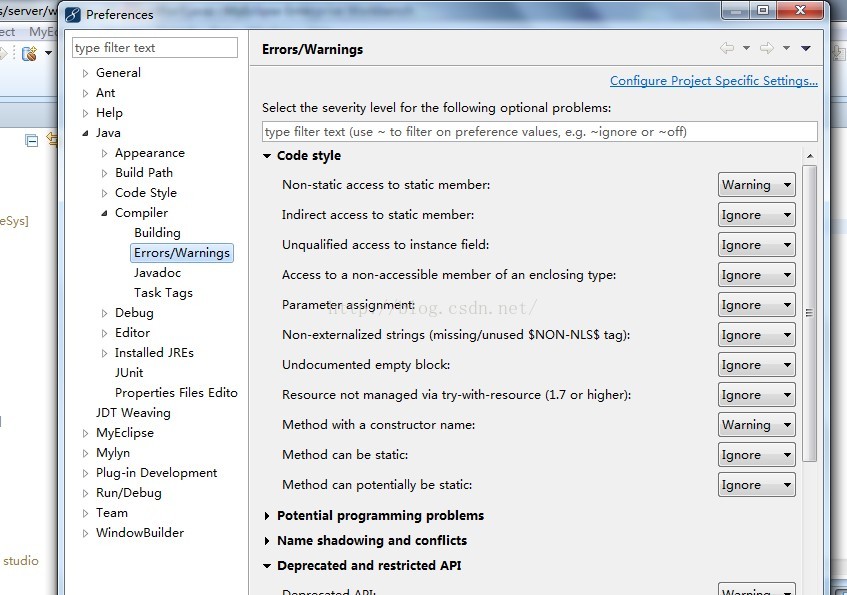Expand the Mylyn tree node
Screen dimensions: 847x595
coord(85,453)
